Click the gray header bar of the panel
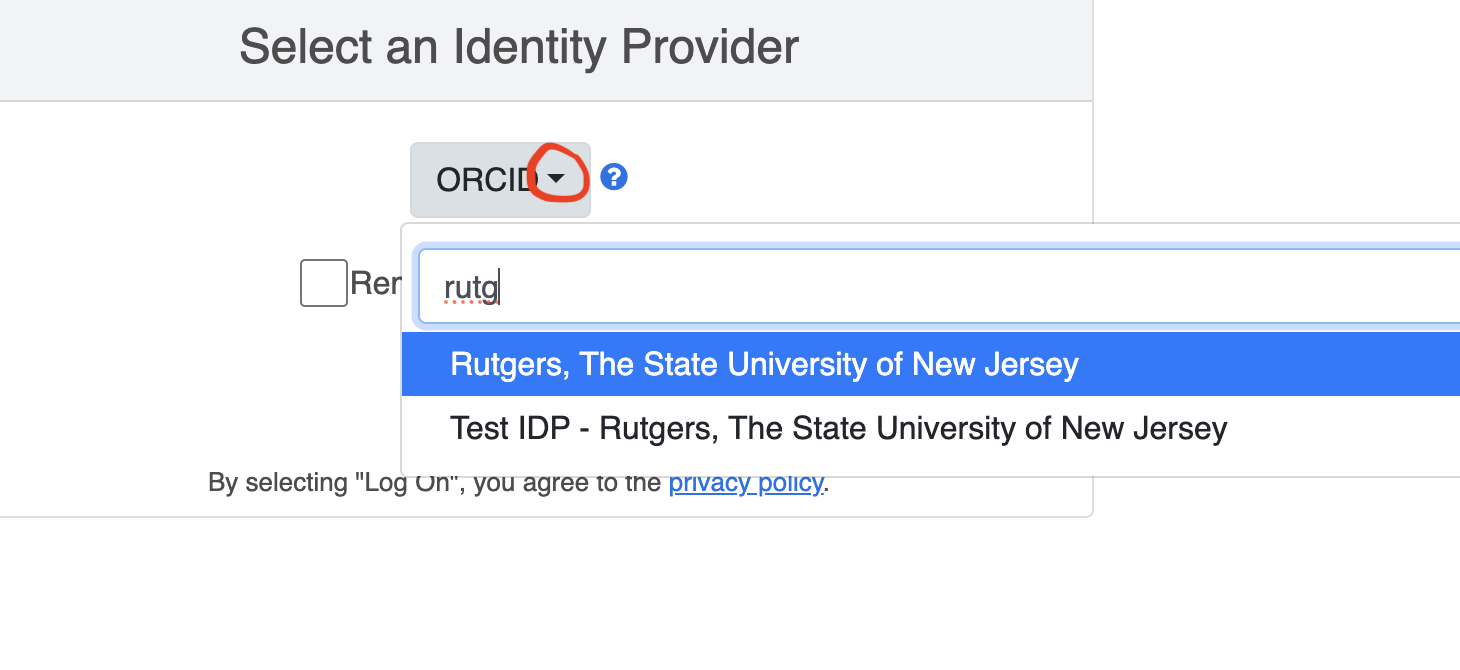The image size is (1460, 670). (x=546, y=50)
